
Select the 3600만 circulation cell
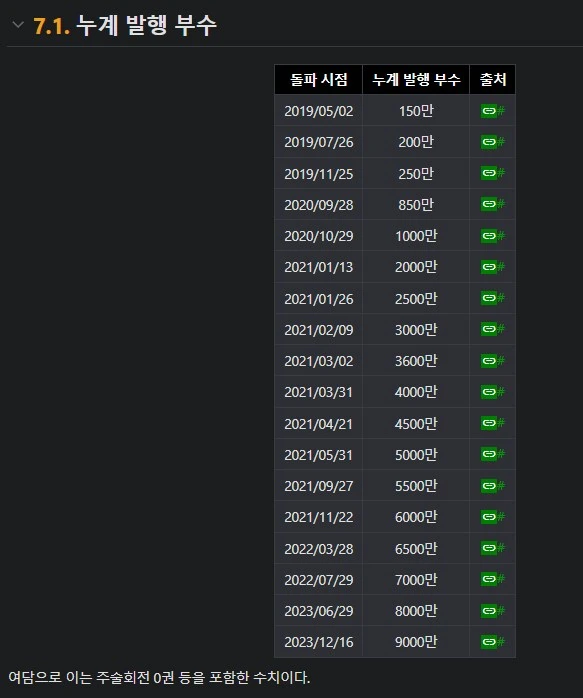coord(416,360)
